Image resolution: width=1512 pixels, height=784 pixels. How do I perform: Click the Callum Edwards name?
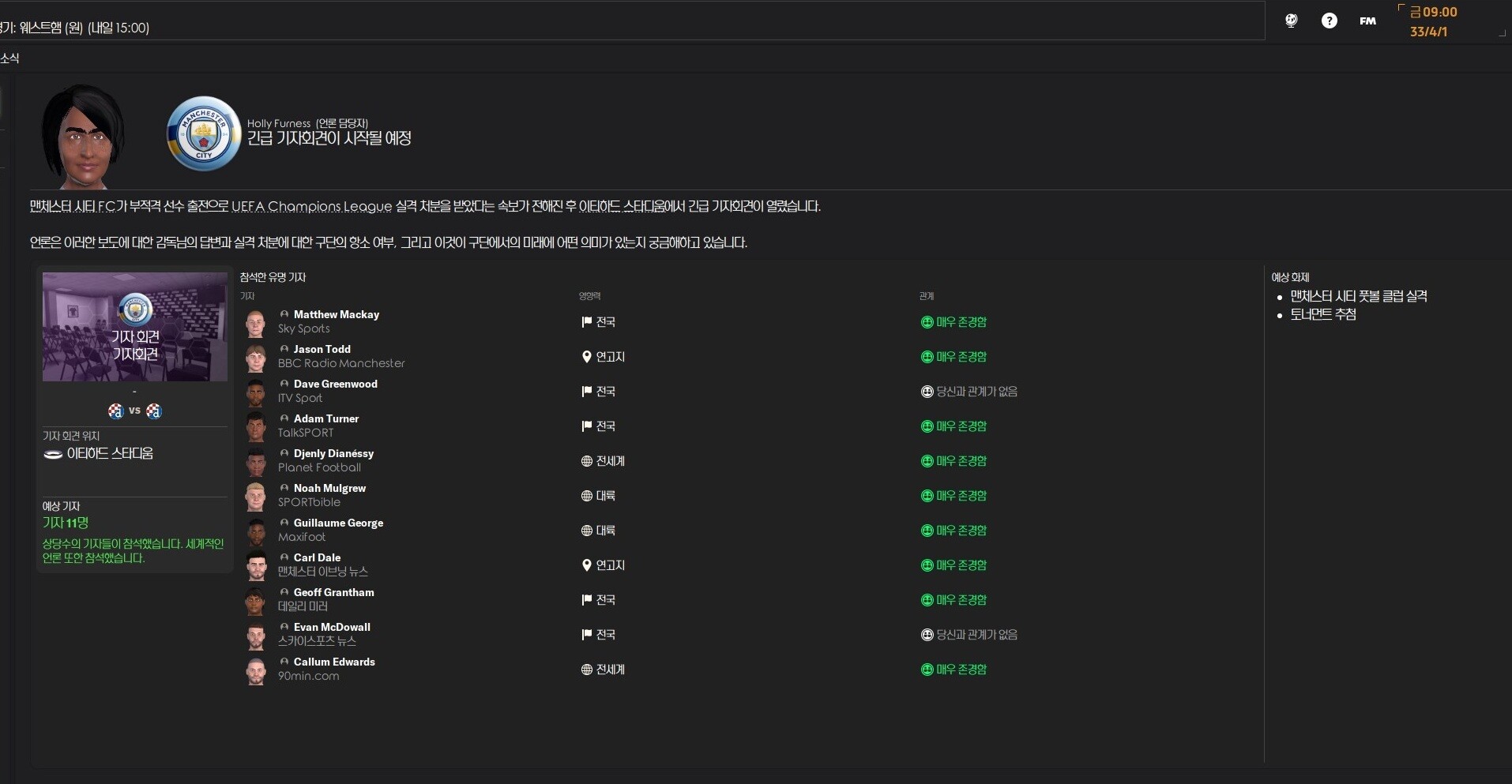pyautogui.click(x=334, y=662)
